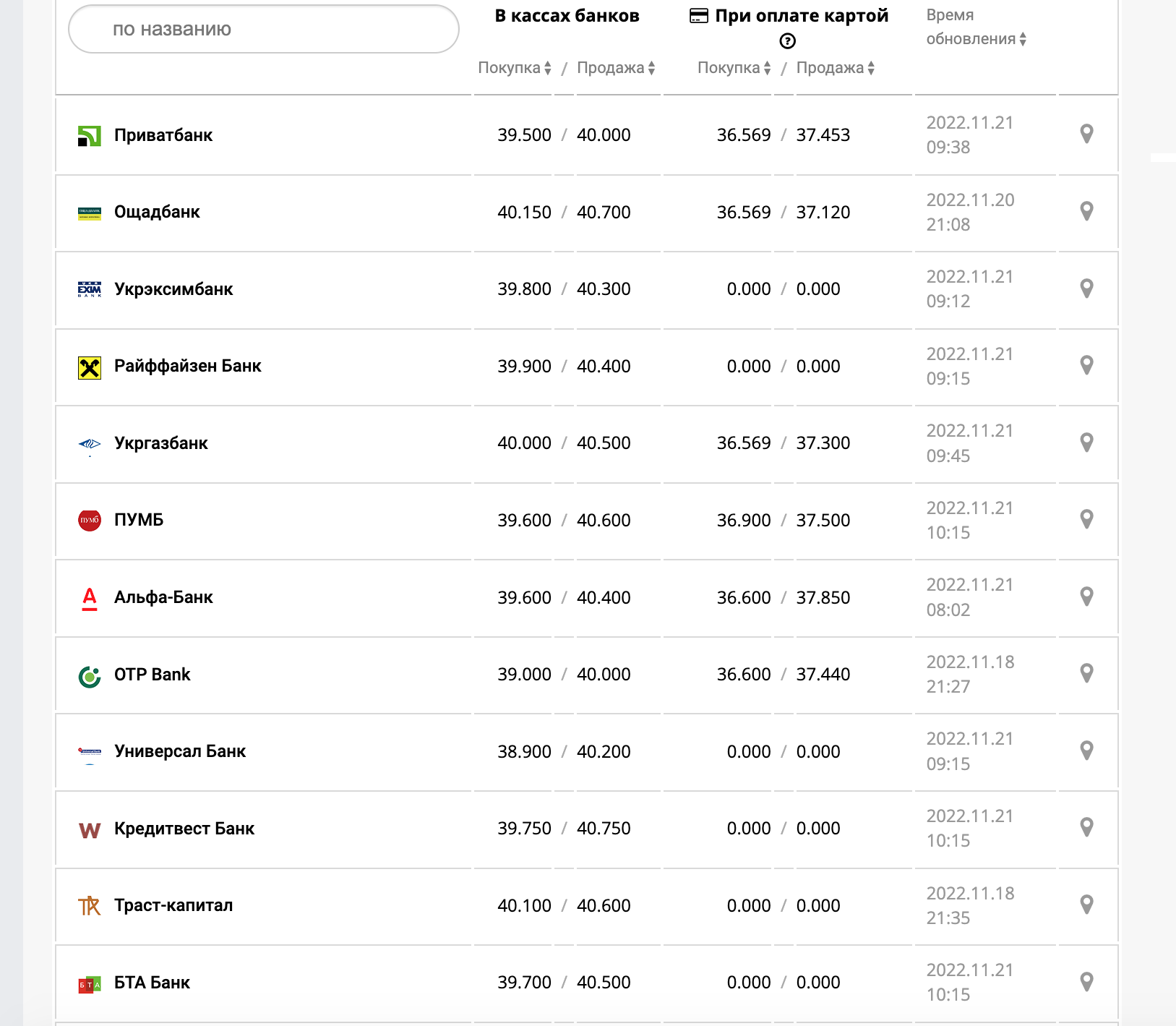The width and height of the screenshot is (1176, 1026).
Task: Open the help icon under При оплате картой
Action: click(x=787, y=41)
